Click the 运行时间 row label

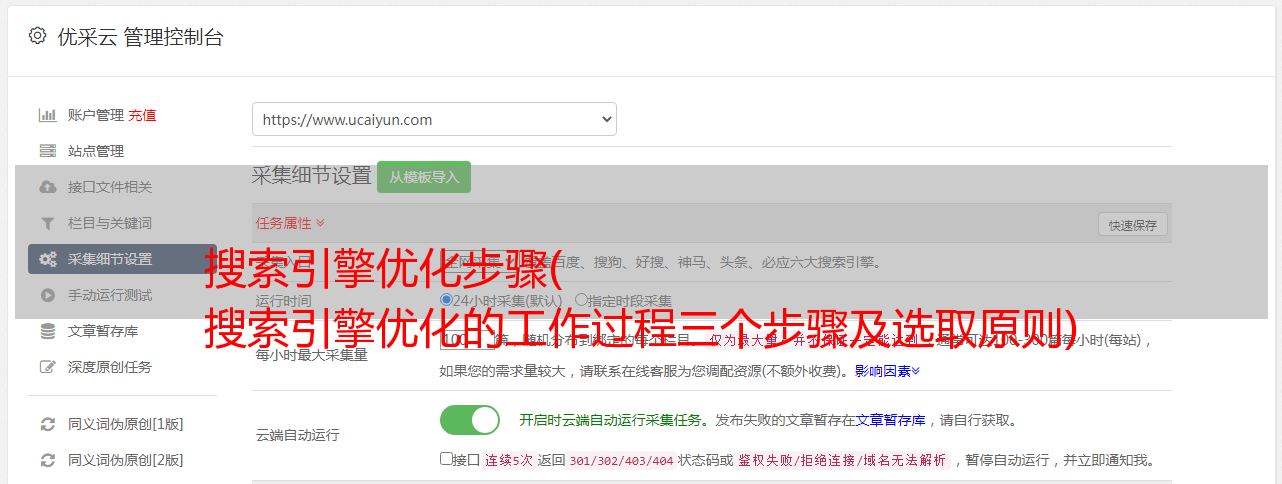283,300
